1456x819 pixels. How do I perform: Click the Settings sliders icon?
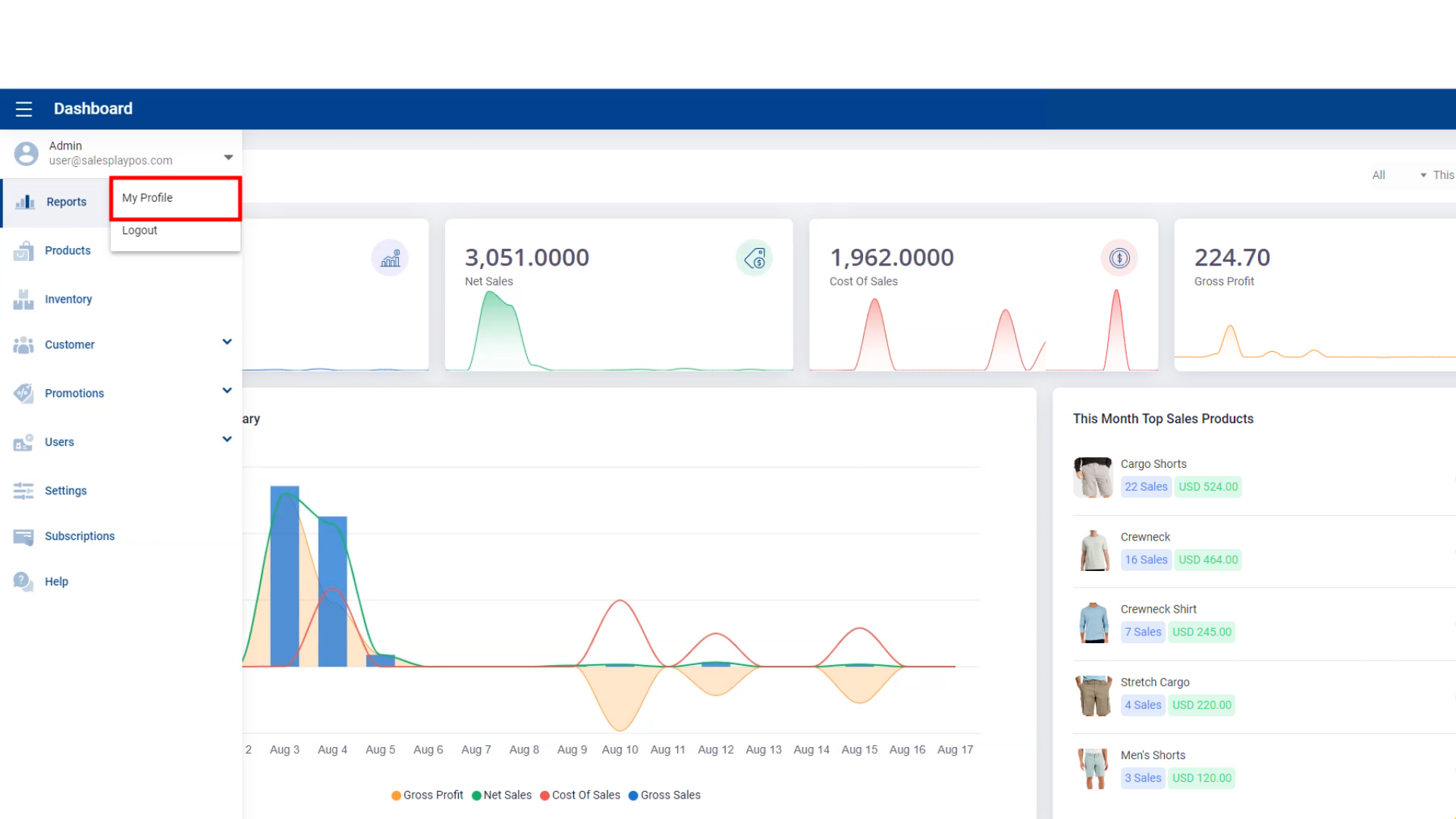click(x=24, y=491)
